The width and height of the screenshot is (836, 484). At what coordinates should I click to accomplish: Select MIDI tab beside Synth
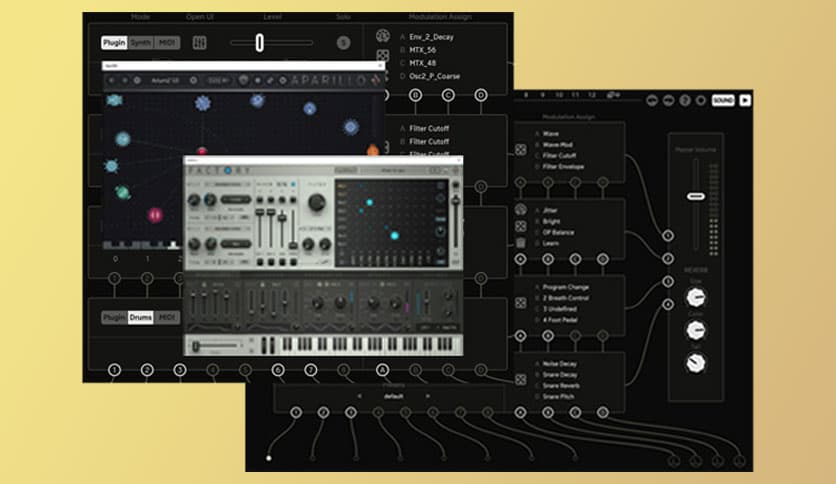(167, 43)
